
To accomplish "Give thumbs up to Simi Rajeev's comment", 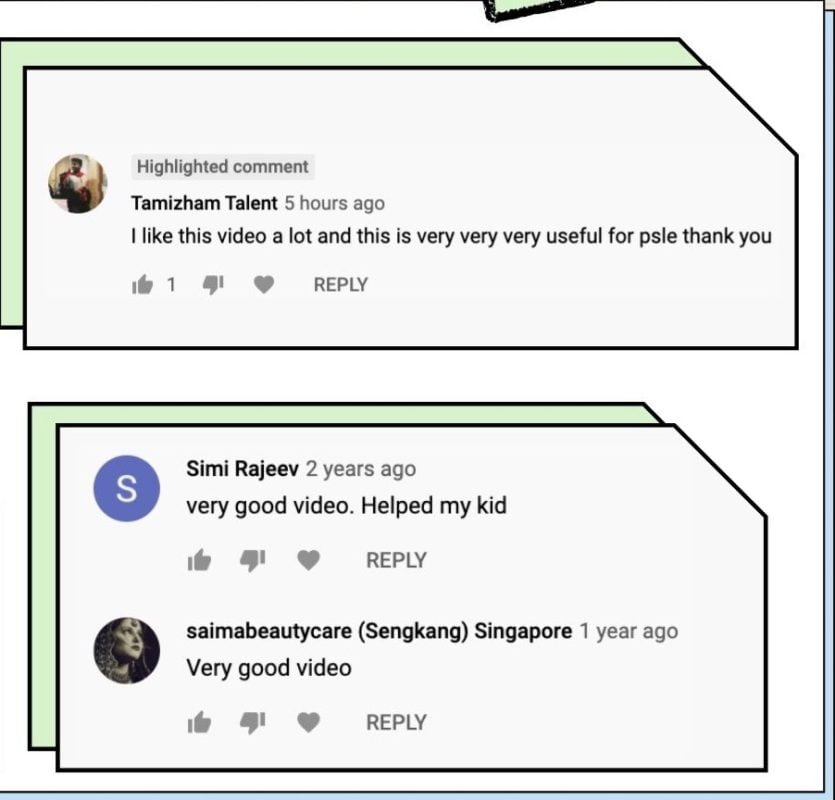I will click(199, 560).
